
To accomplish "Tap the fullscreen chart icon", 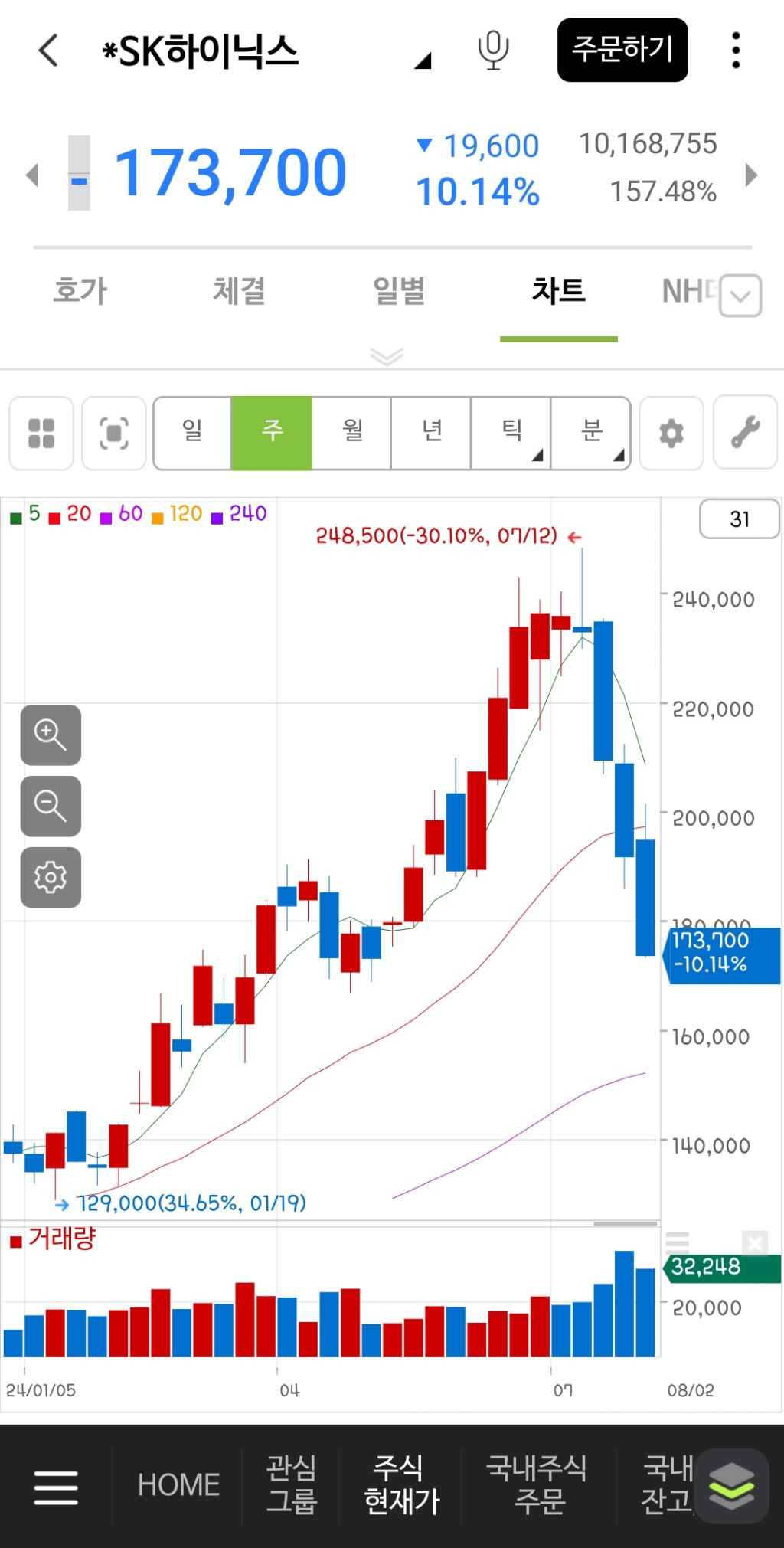I will coord(113,433).
